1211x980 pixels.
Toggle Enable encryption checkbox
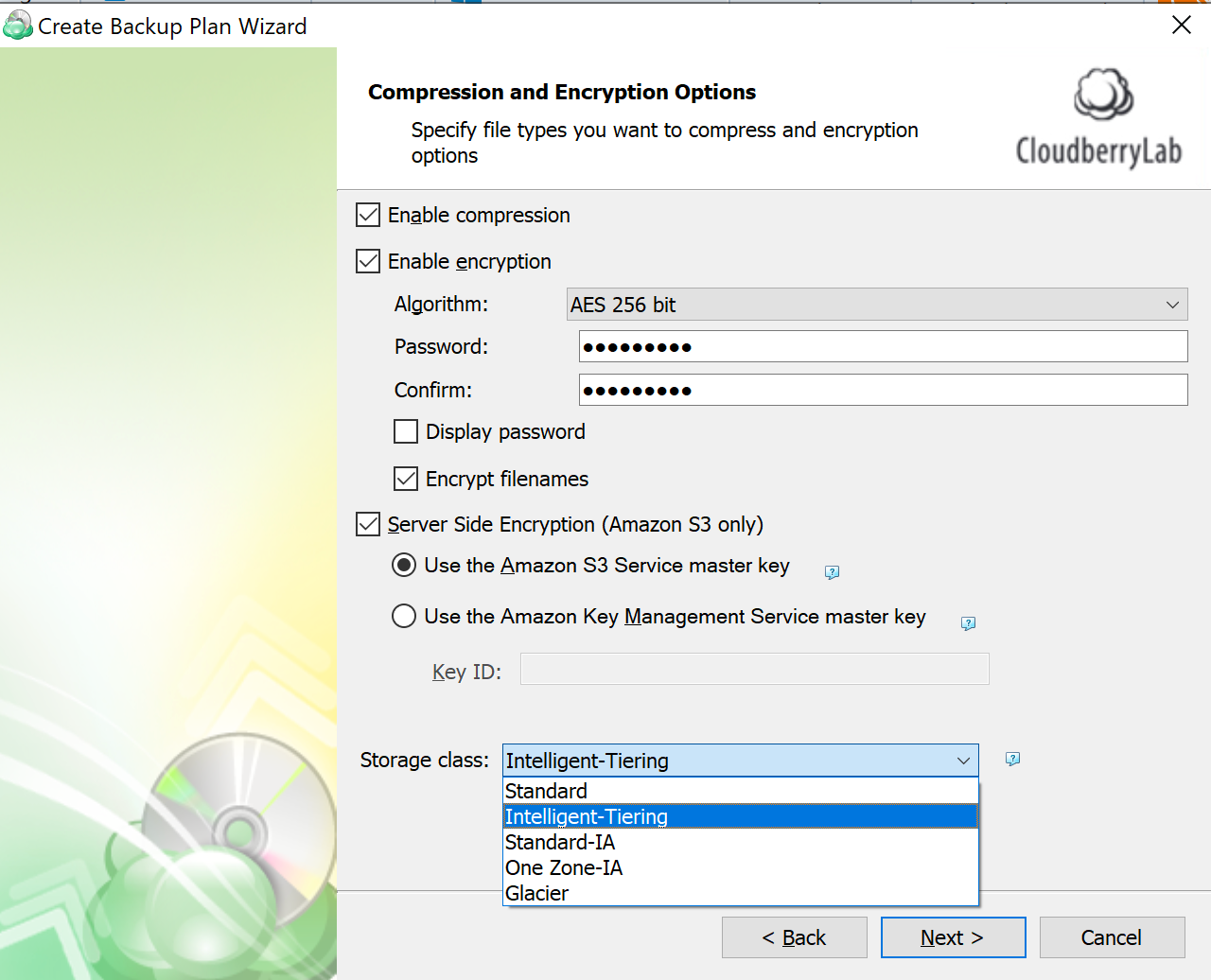pyautogui.click(x=368, y=261)
